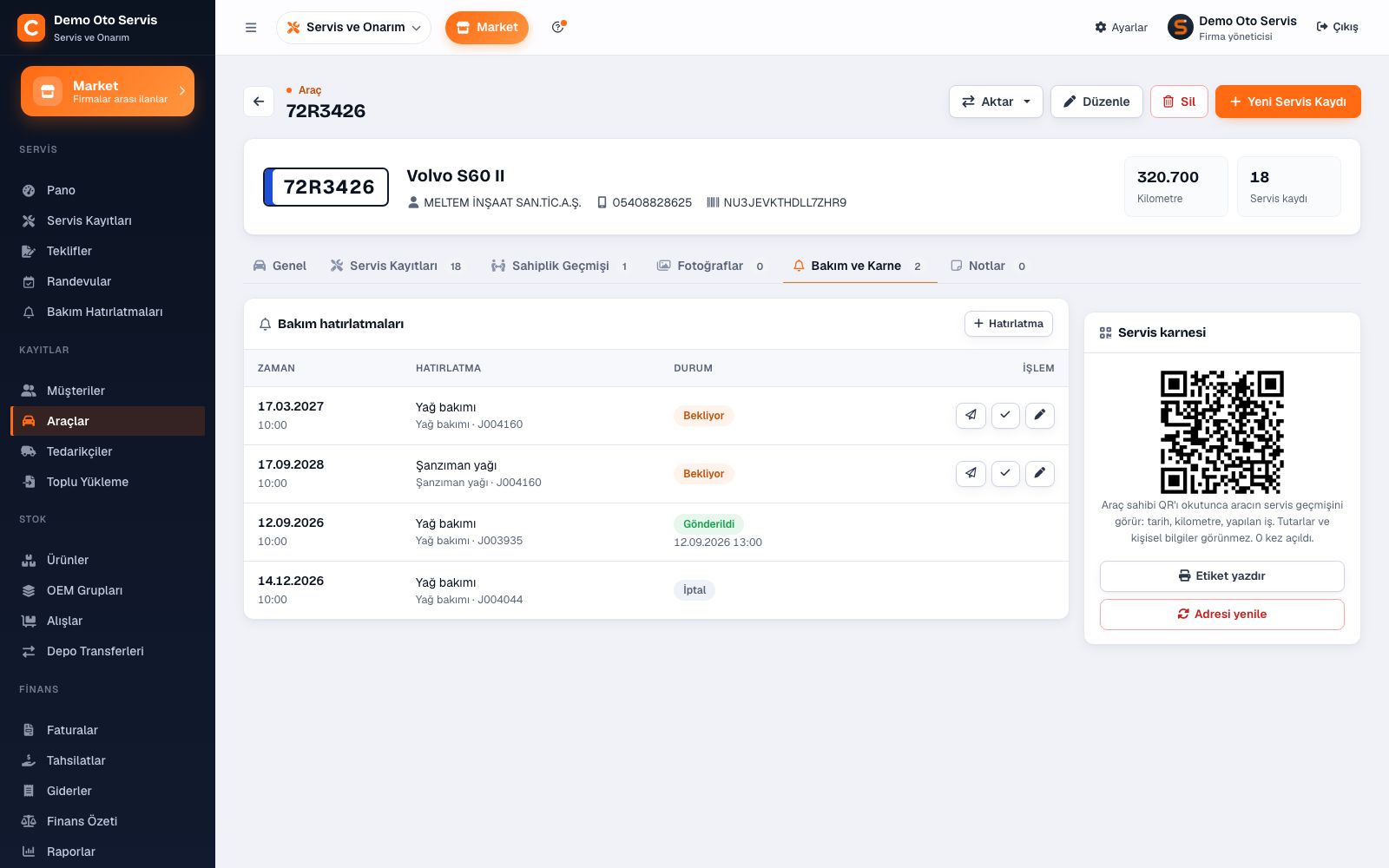Click the Düzenle button

(x=1096, y=102)
